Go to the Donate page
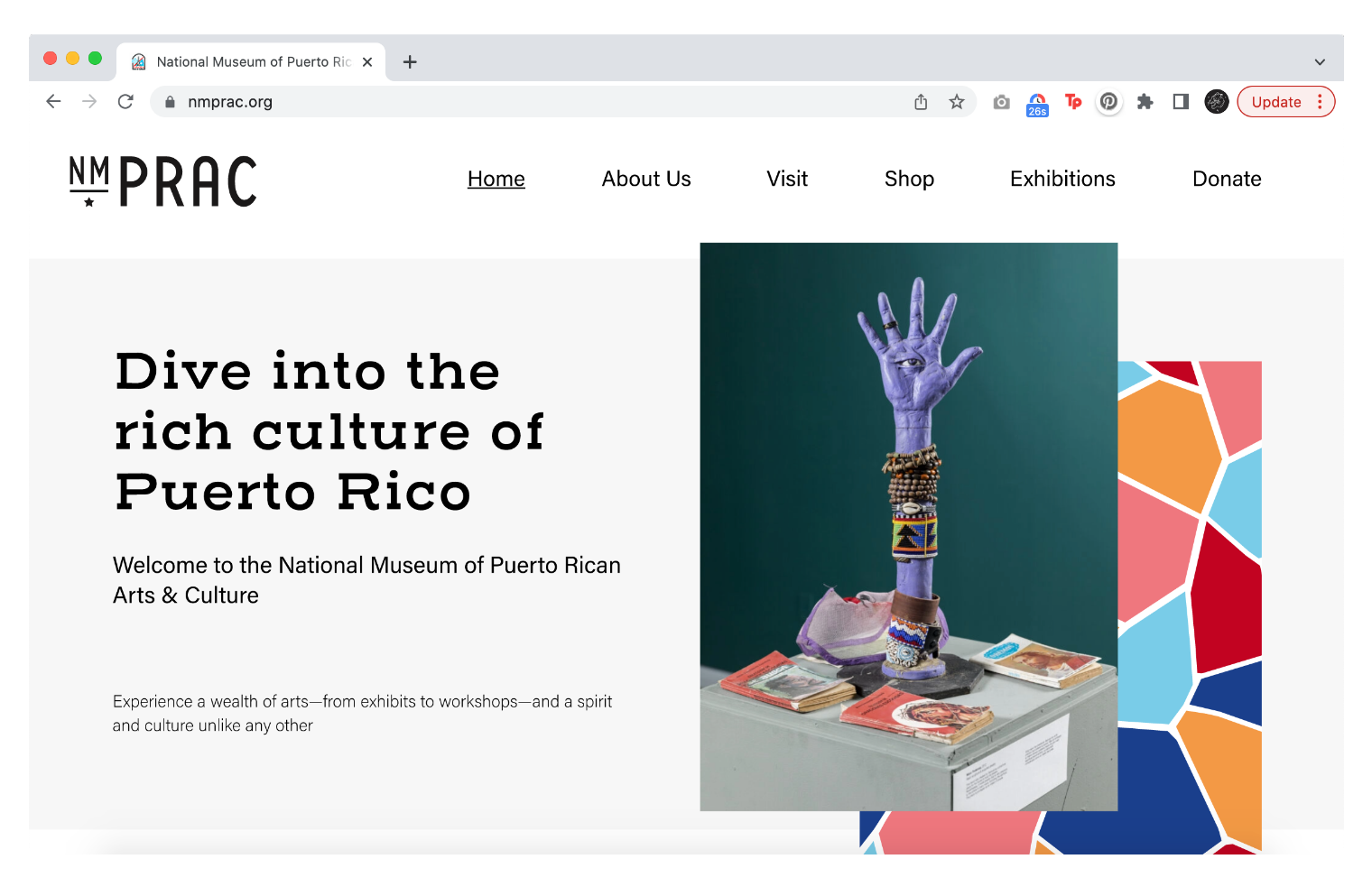The height and width of the screenshot is (896, 1372). coord(1227,179)
